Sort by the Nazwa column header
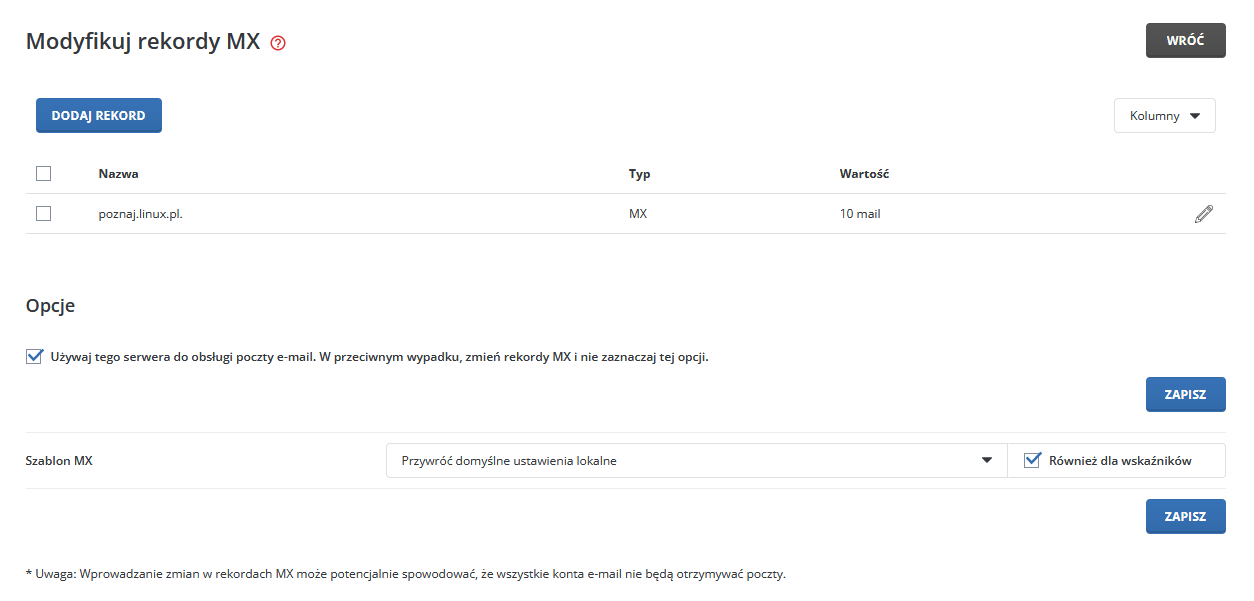The width and height of the screenshot is (1254, 601). point(118,174)
